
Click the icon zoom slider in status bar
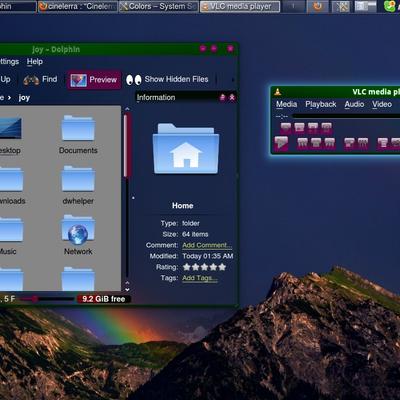(x=46, y=299)
